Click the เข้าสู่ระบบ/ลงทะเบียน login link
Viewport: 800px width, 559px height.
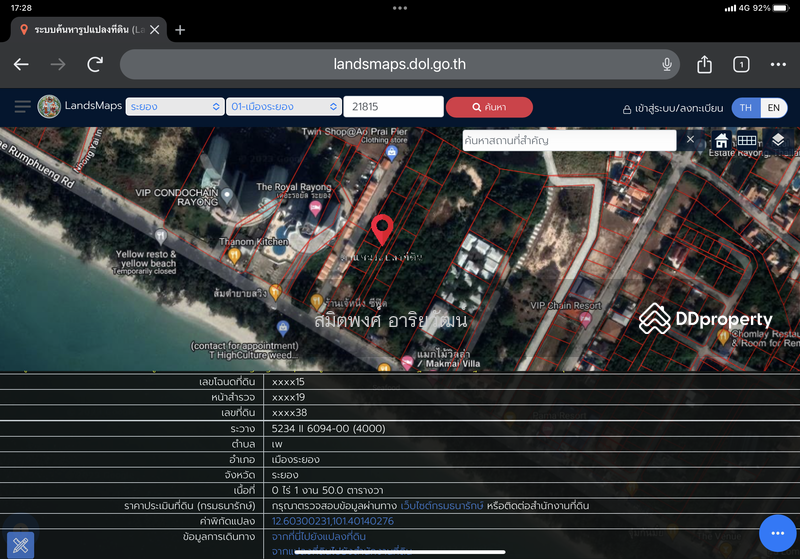673,108
